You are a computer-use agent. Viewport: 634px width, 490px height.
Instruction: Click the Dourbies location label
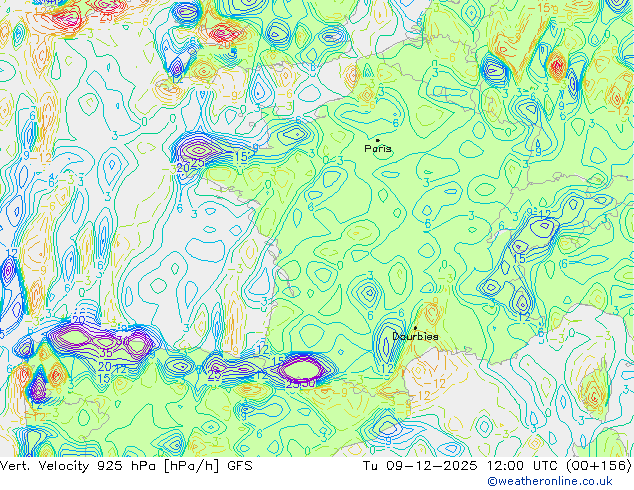(x=415, y=336)
